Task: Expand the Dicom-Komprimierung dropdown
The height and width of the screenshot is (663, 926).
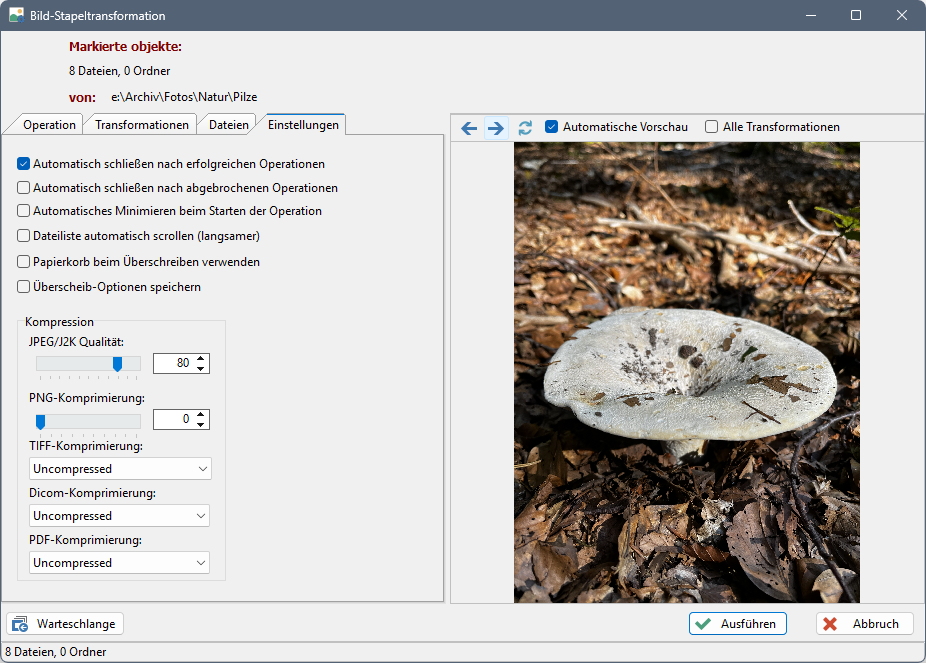Action: tap(120, 516)
